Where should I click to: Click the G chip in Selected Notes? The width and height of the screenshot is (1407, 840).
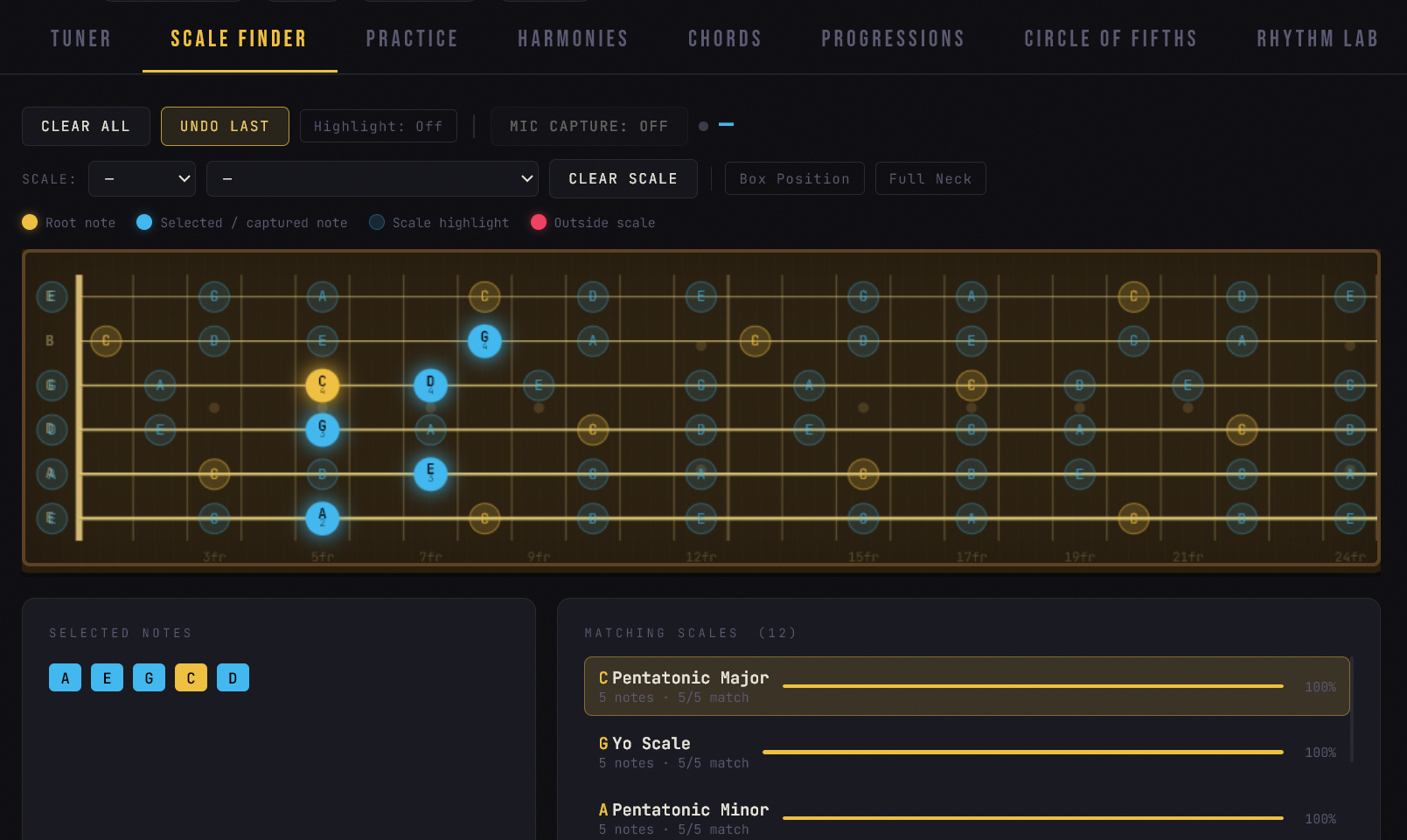[149, 677]
